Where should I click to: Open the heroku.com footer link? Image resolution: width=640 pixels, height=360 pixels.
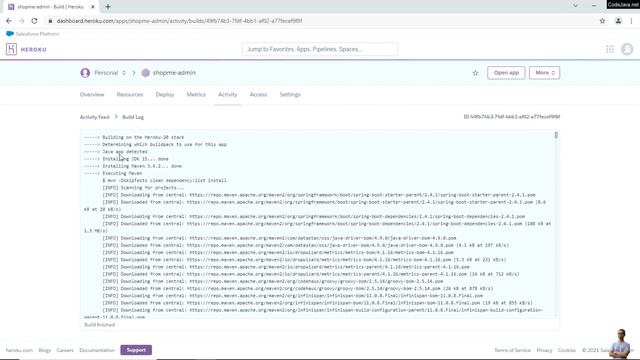click(x=19, y=350)
